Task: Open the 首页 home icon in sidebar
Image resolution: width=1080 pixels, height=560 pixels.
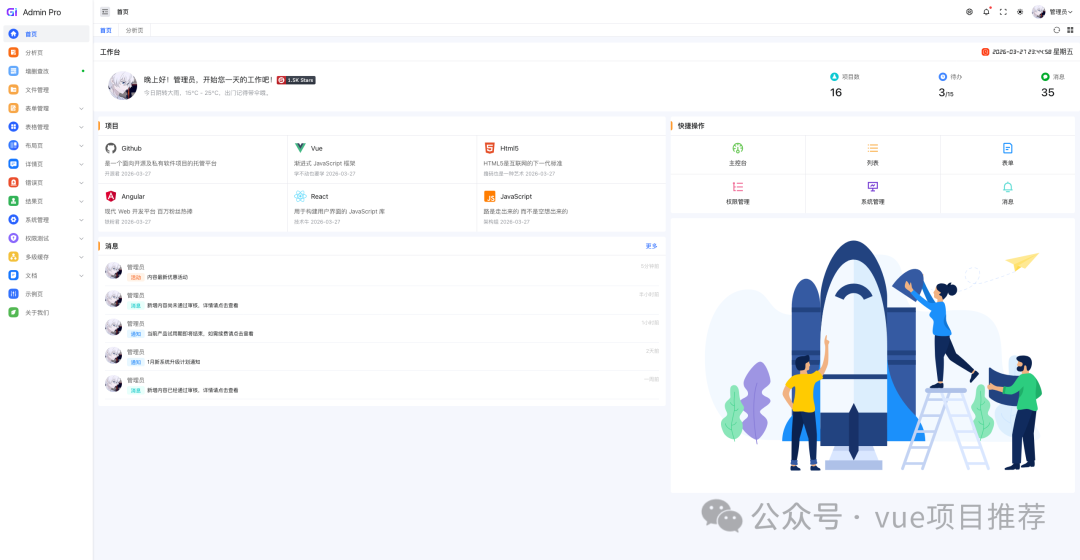Action: 13,34
